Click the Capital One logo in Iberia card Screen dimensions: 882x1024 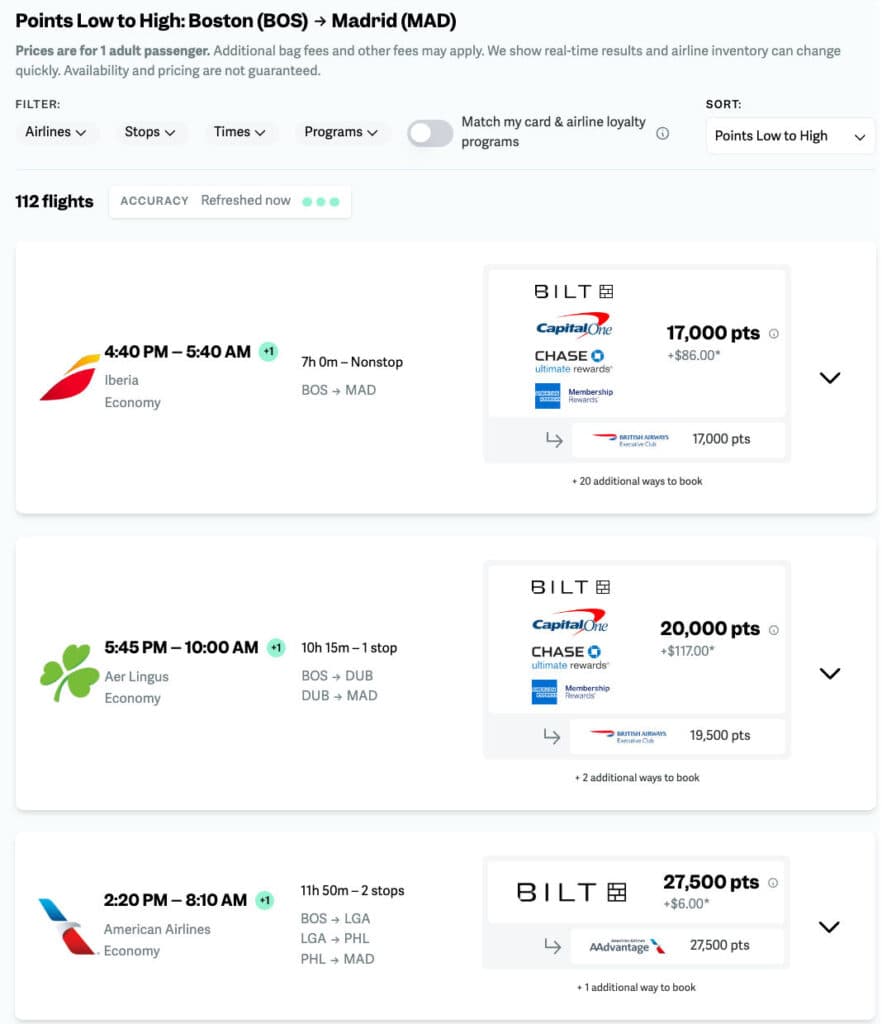click(x=573, y=326)
